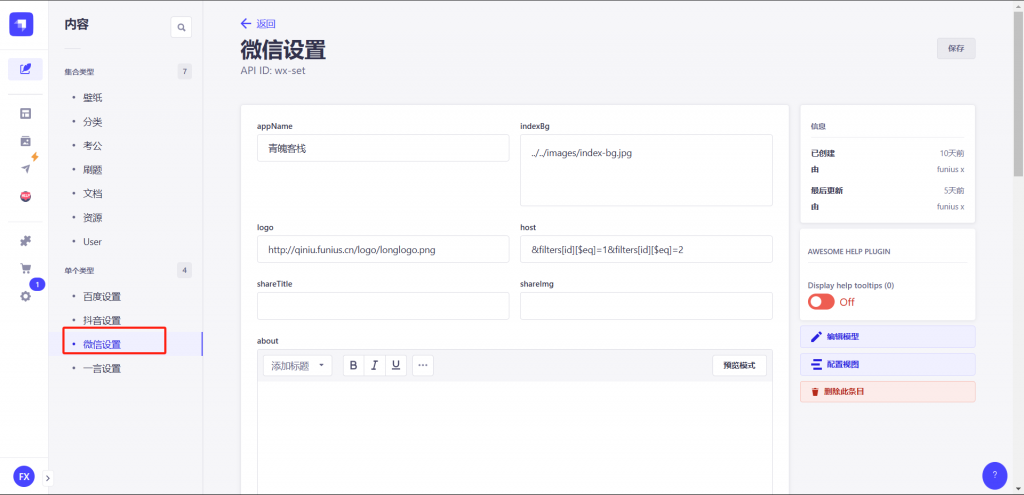Click the 预览模式 preview mode button

coord(739,366)
